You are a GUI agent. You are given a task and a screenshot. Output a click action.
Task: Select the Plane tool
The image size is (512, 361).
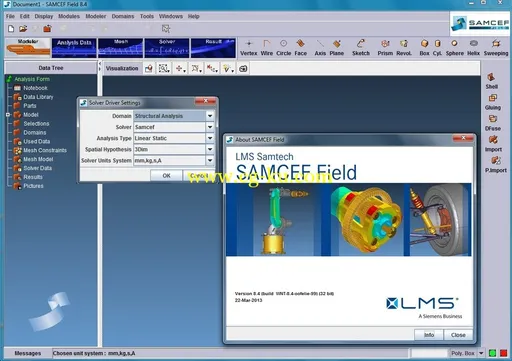(x=337, y=48)
